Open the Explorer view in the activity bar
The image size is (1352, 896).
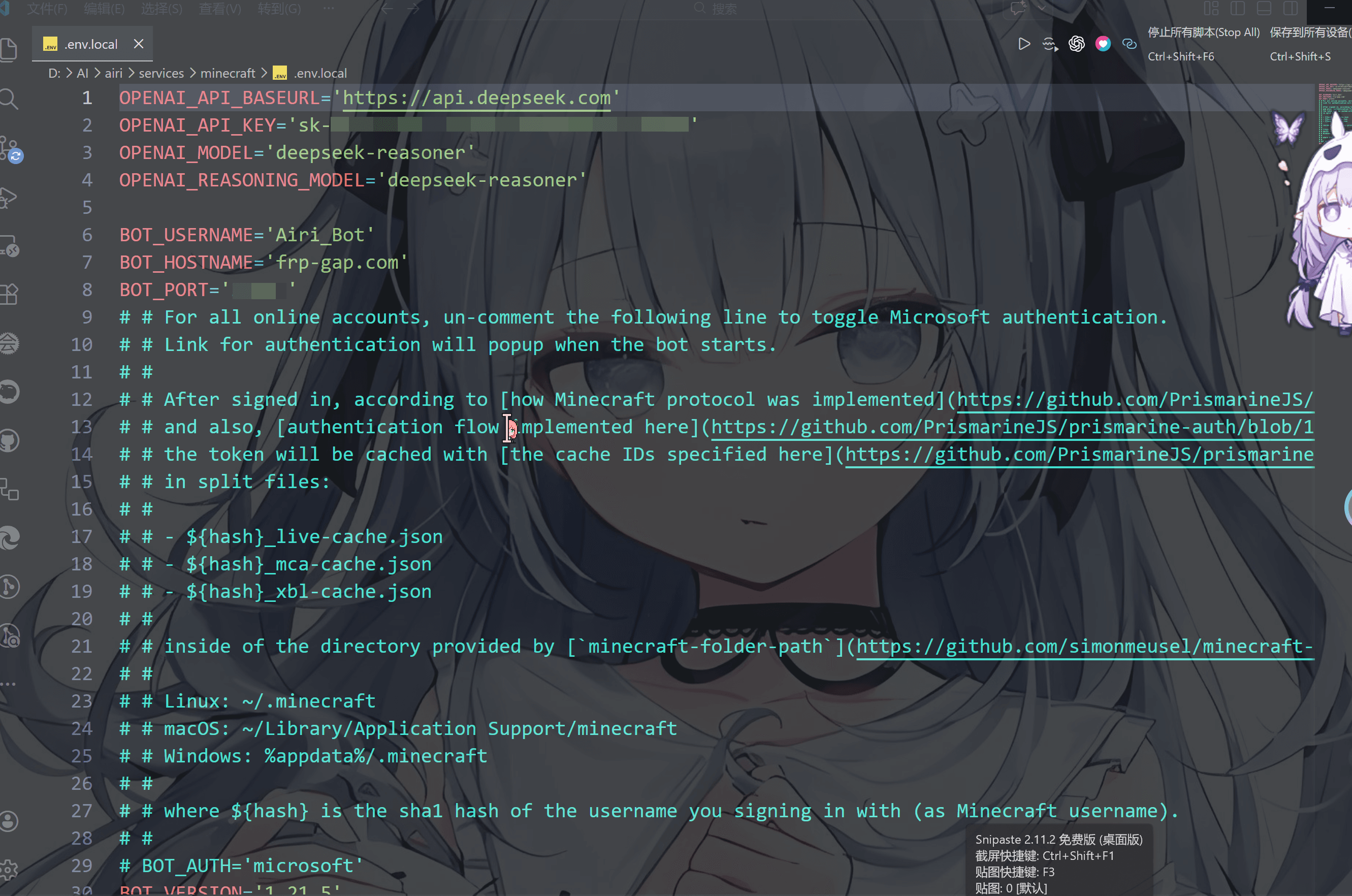[9, 49]
